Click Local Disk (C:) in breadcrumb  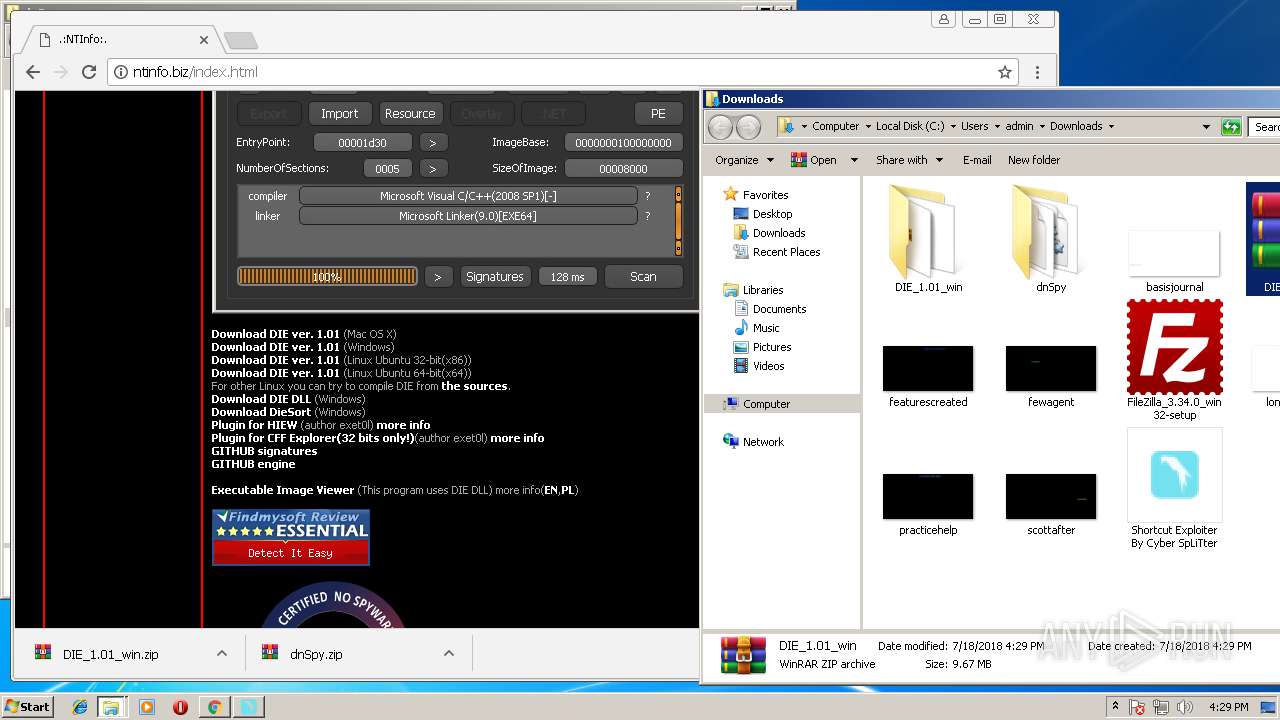tap(910, 126)
